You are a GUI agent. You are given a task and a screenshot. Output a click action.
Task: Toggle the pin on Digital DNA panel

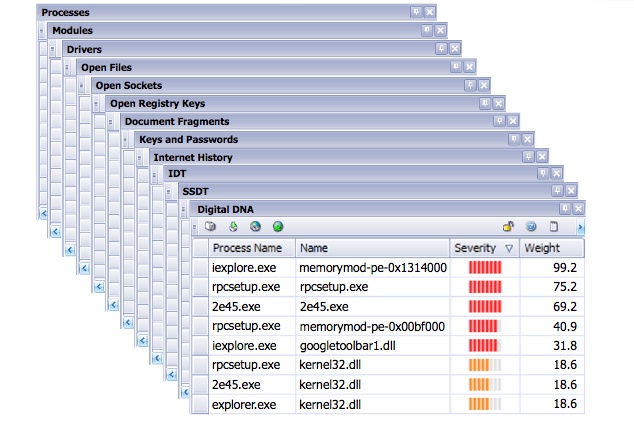pos(563,209)
